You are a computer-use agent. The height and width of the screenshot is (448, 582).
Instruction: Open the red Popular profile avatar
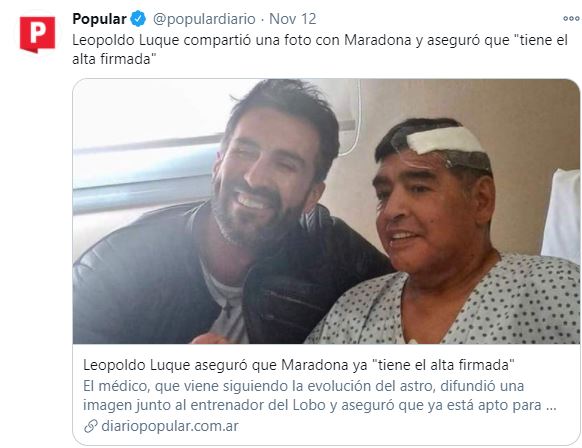pyautogui.click(x=37, y=34)
